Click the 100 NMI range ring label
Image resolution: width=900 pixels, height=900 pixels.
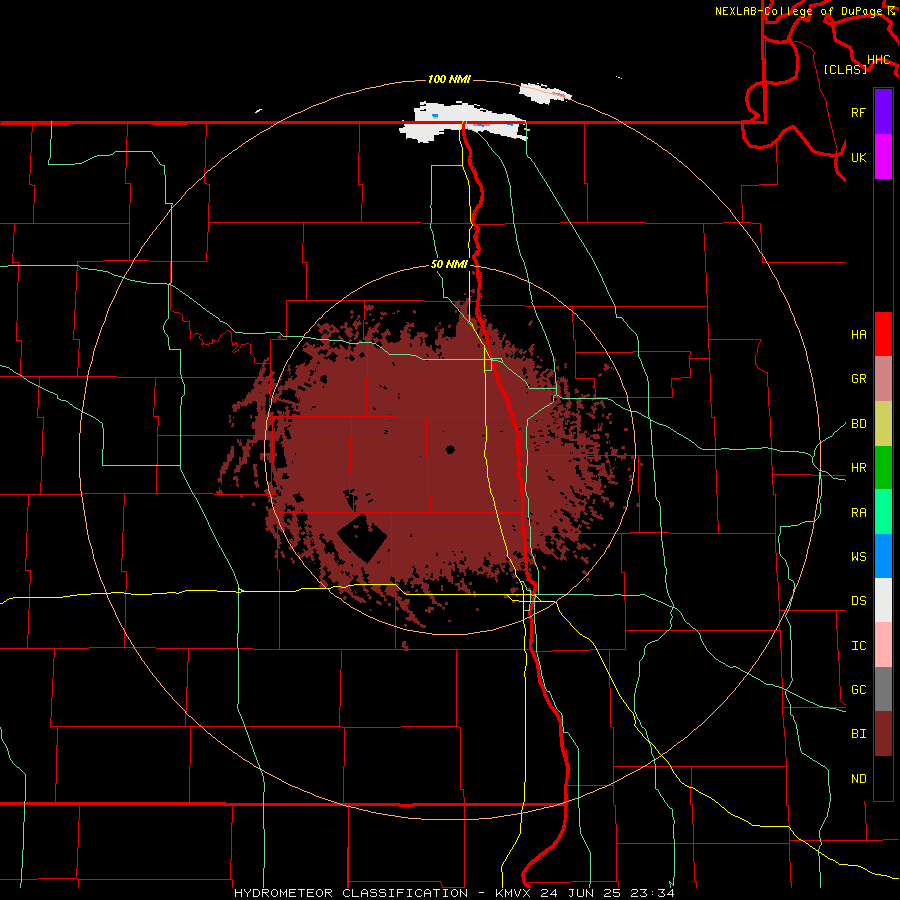click(449, 79)
